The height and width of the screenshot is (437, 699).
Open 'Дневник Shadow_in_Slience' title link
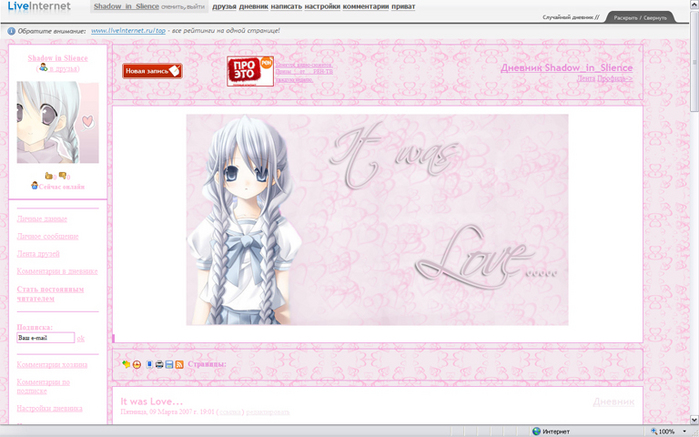tap(567, 68)
